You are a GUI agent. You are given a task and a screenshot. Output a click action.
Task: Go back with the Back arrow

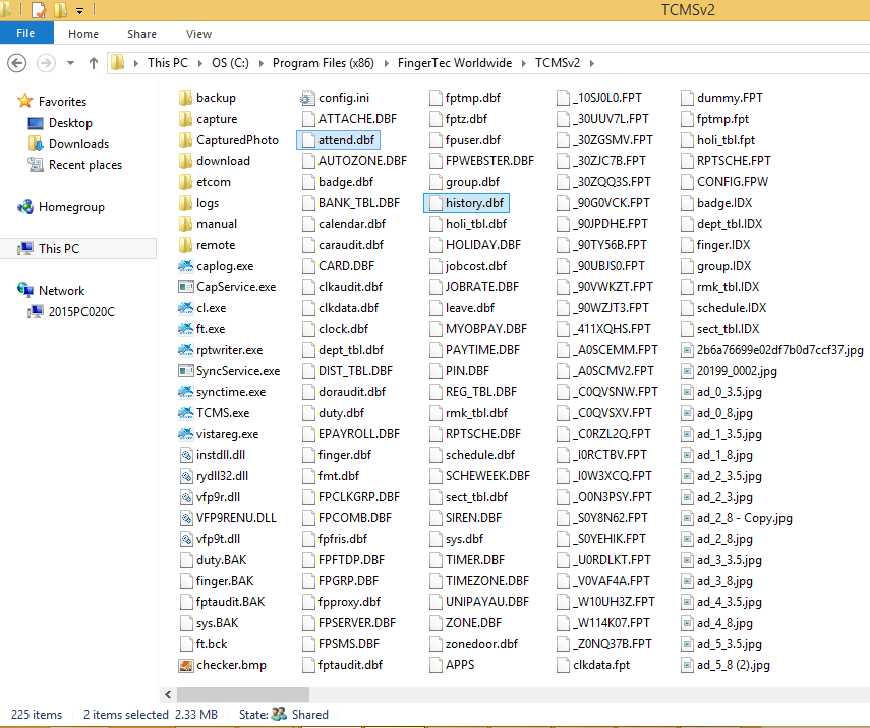(x=17, y=63)
